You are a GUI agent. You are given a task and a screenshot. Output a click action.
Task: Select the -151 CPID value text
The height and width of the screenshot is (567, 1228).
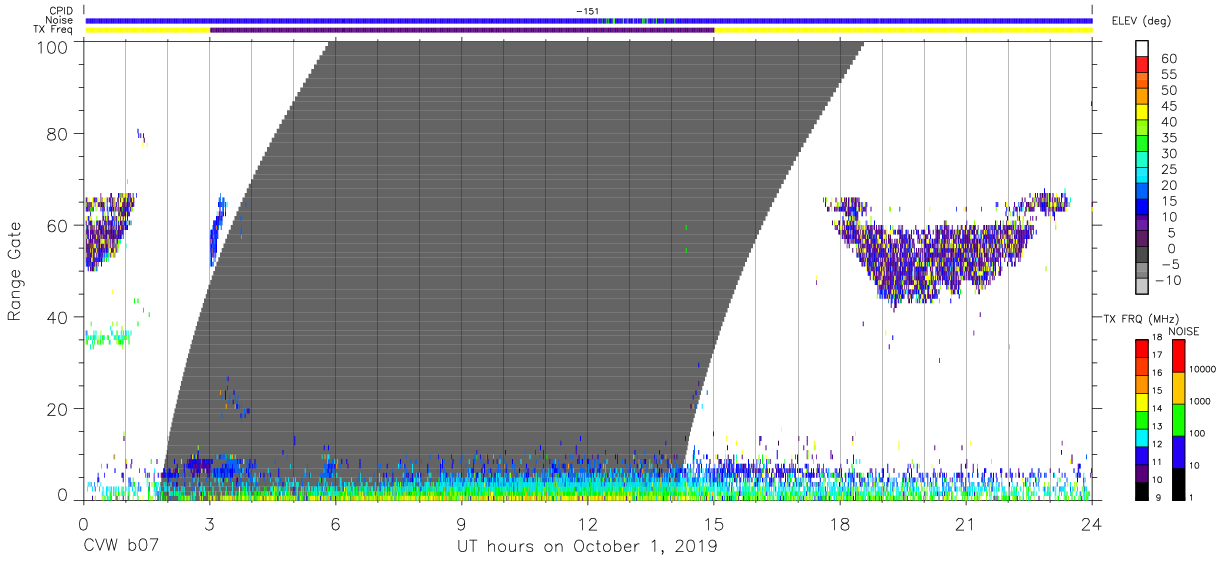tap(587, 11)
